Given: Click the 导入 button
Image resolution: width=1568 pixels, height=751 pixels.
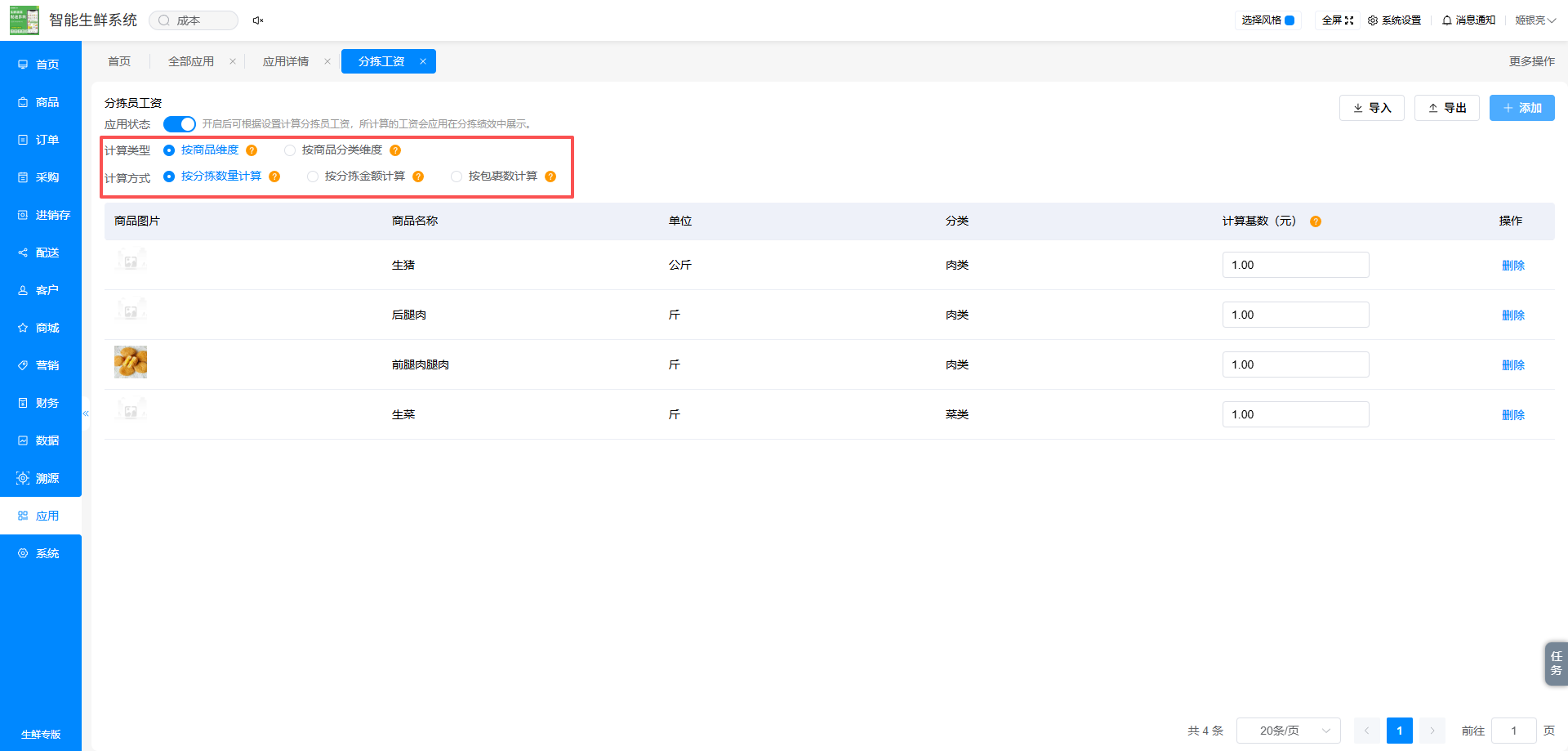Looking at the screenshot, I should click(1371, 108).
